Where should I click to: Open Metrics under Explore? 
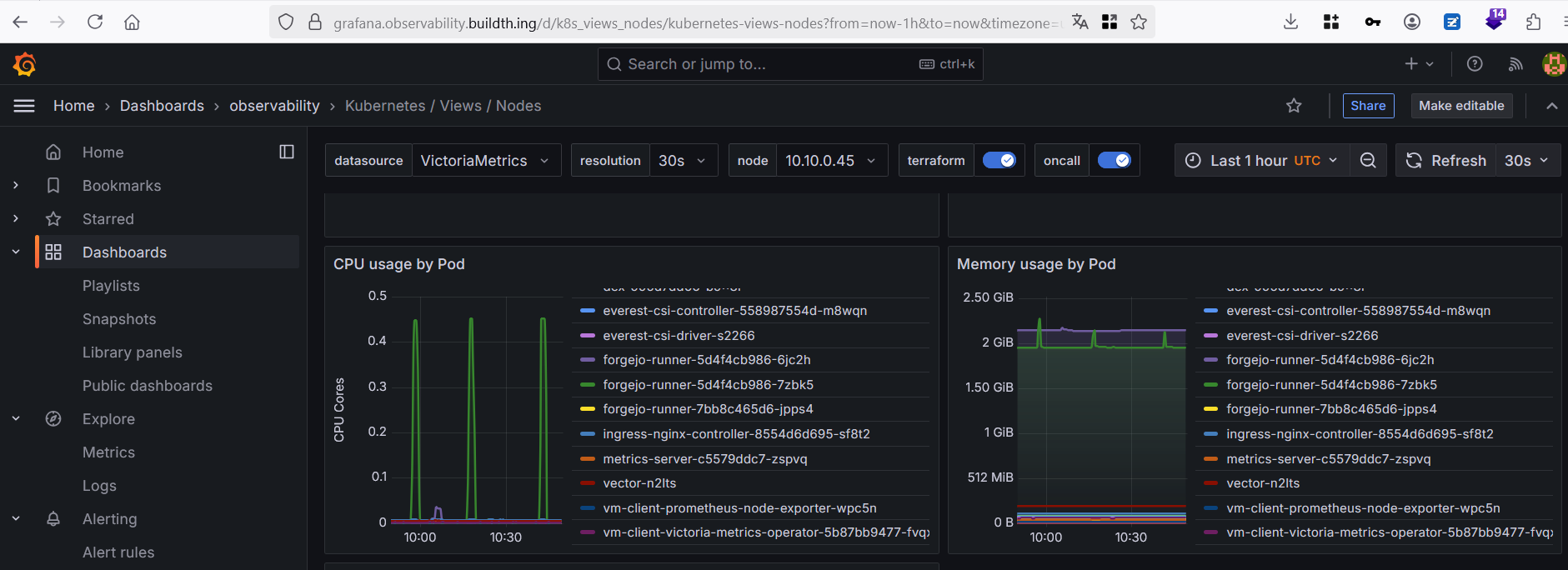[108, 452]
